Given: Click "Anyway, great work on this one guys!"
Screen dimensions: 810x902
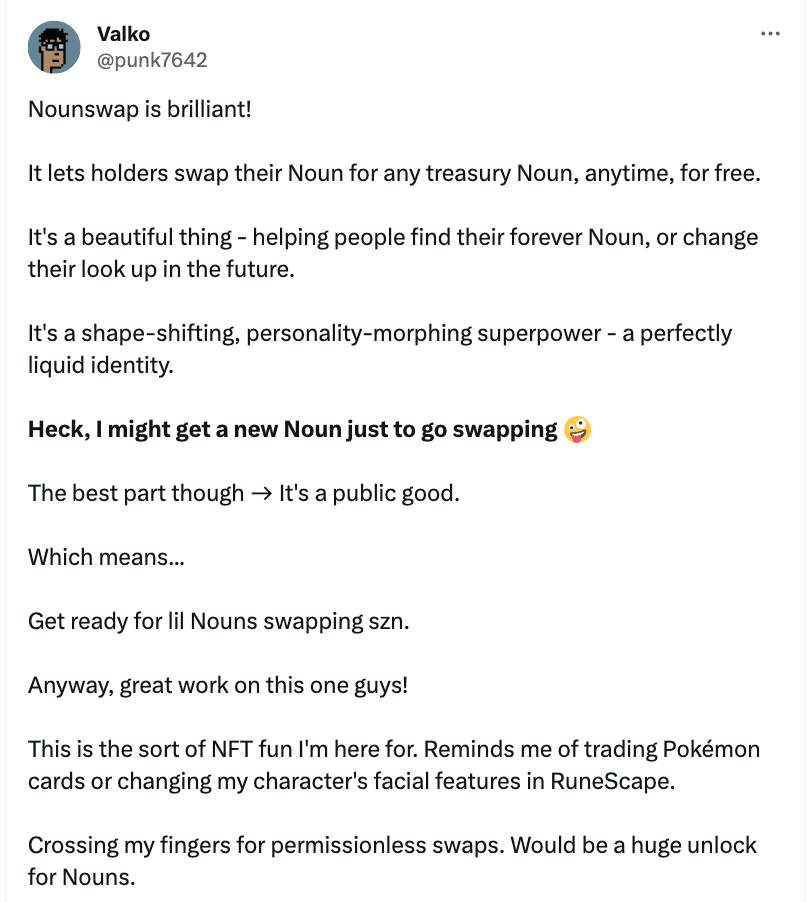Looking at the screenshot, I should (218, 686).
